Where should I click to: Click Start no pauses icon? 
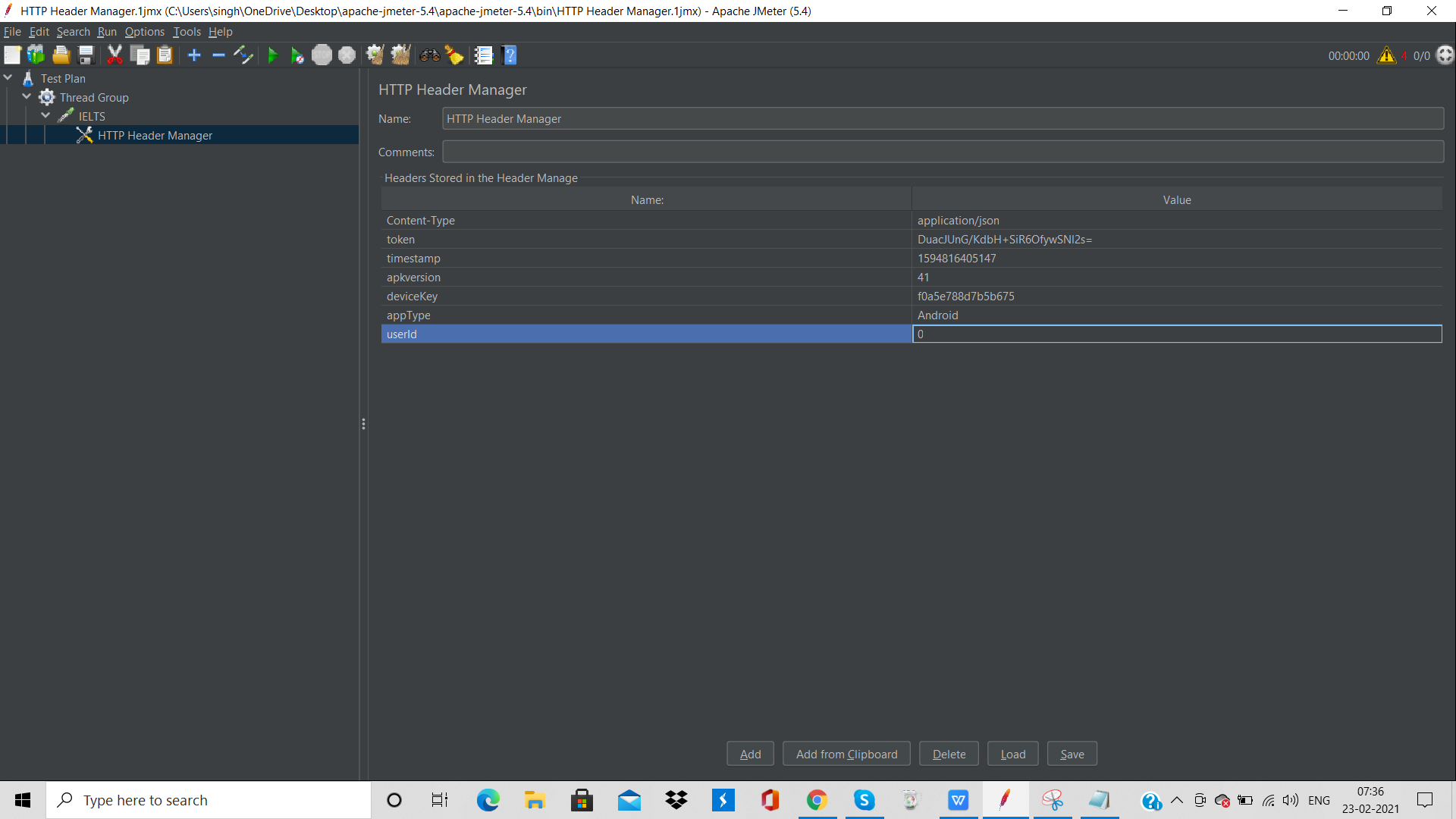pyautogui.click(x=297, y=55)
